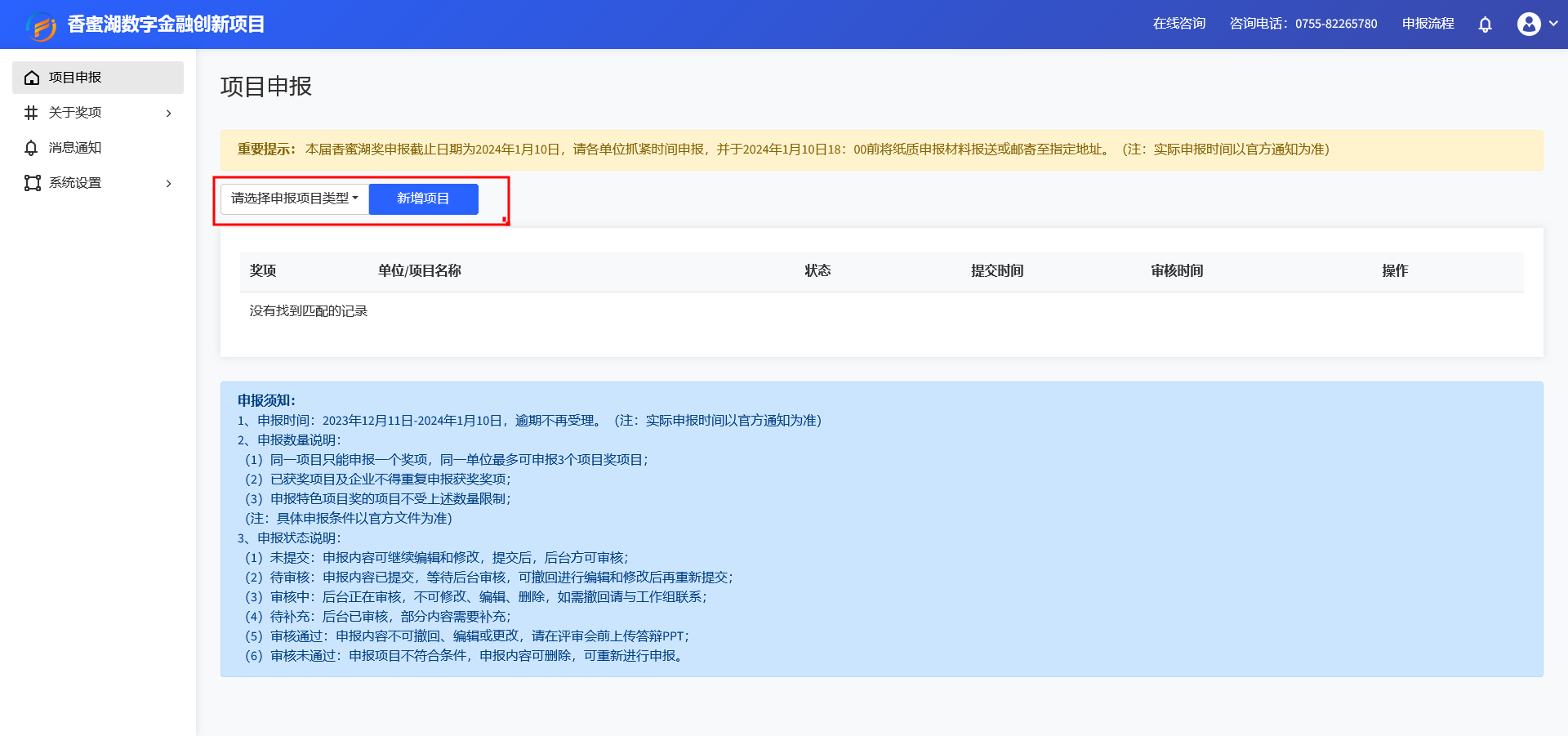The width and height of the screenshot is (1568, 736).
Task: Open the 申报流程 link
Action: pos(1428,24)
